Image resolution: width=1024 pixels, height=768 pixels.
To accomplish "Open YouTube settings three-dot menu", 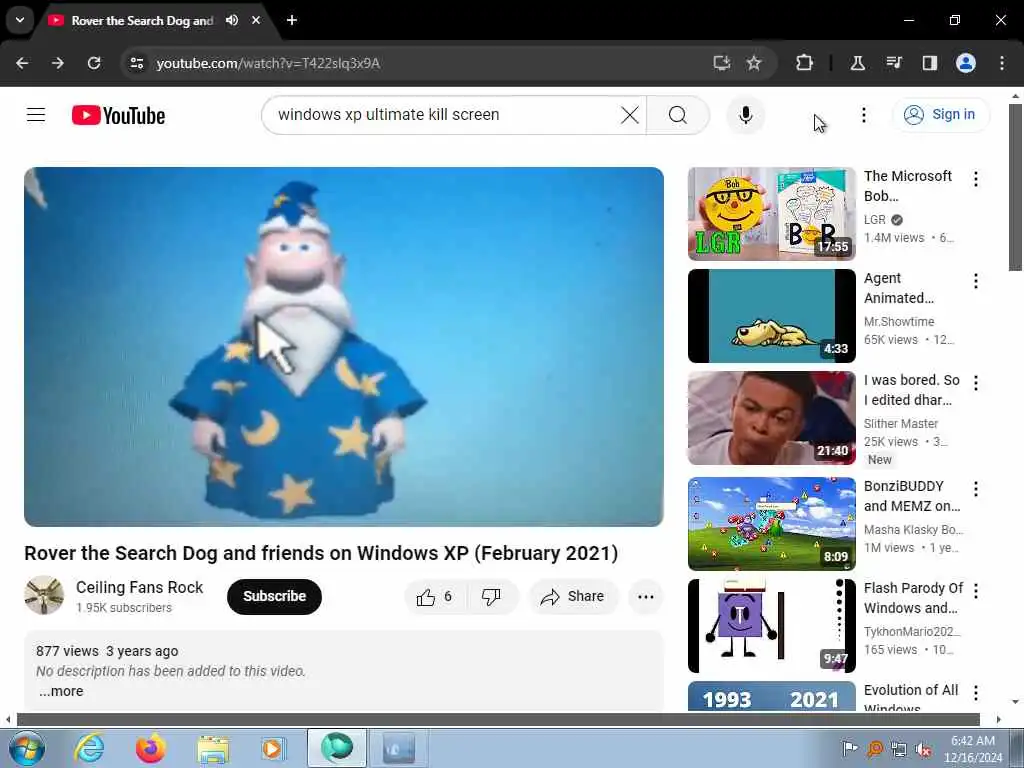I will point(863,115).
